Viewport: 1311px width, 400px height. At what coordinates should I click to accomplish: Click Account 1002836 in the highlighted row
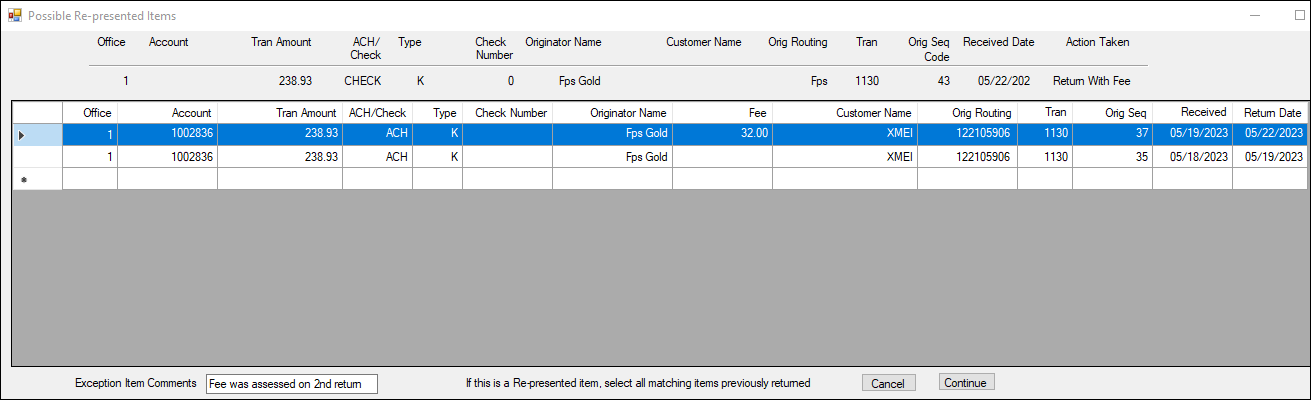point(167,134)
